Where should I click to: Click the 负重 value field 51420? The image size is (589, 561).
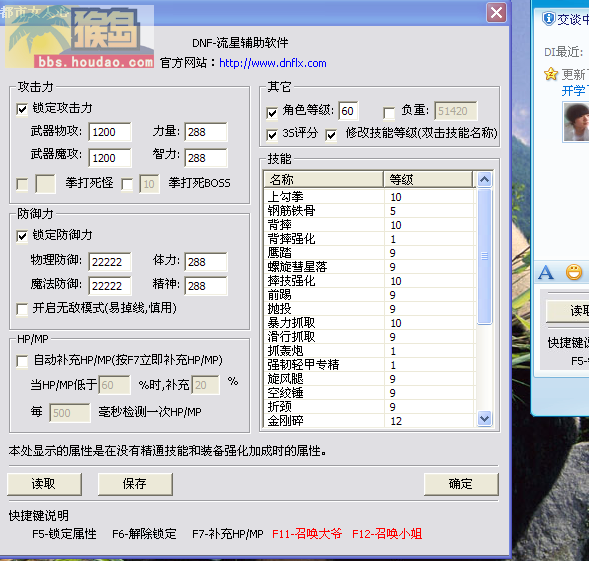tap(456, 111)
